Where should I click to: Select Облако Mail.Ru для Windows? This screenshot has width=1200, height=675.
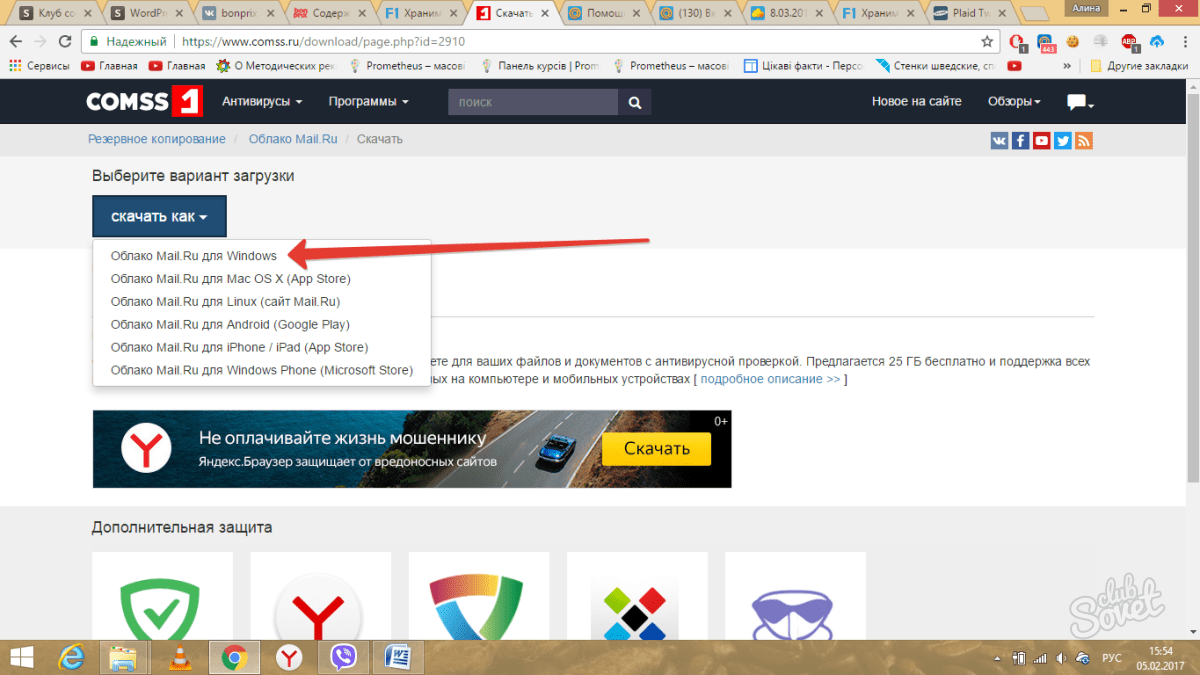pos(194,256)
